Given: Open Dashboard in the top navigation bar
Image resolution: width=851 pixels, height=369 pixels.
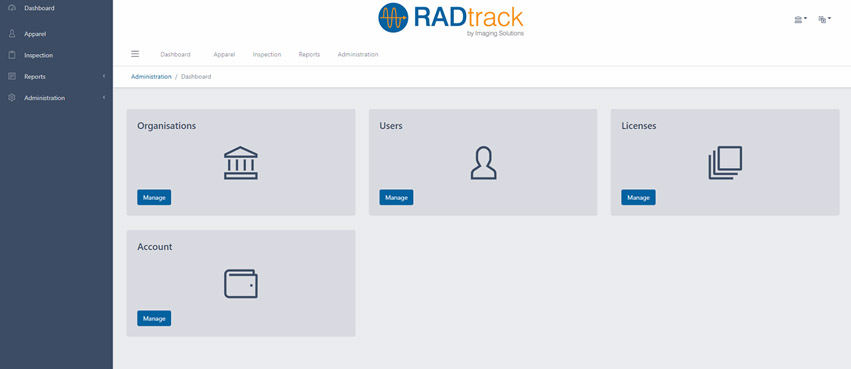Looking at the screenshot, I should pyautogui.click(x=175, y=54).
